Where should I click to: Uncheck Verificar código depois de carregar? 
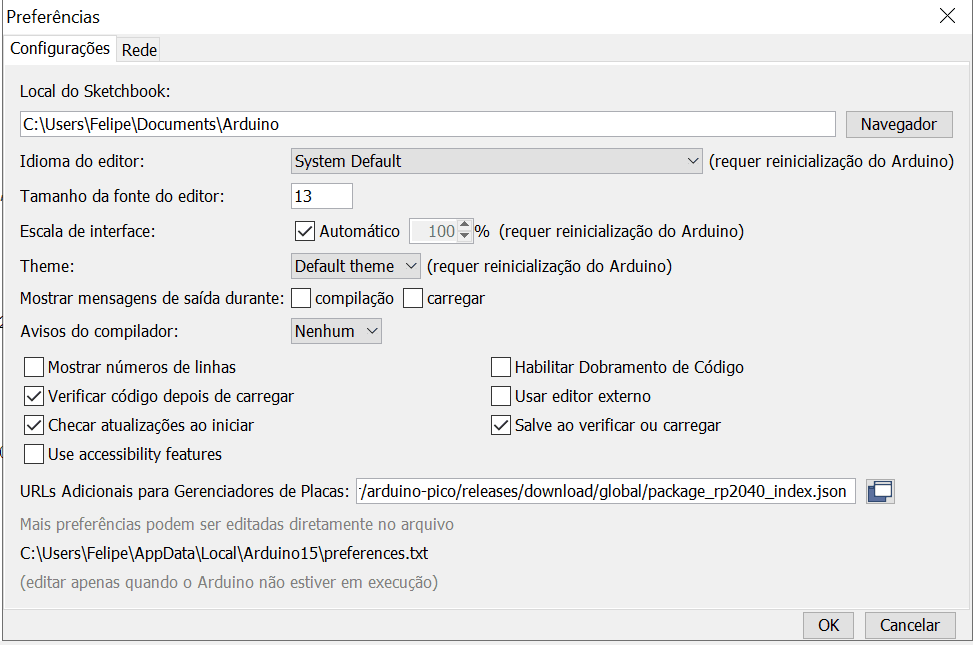35,396
